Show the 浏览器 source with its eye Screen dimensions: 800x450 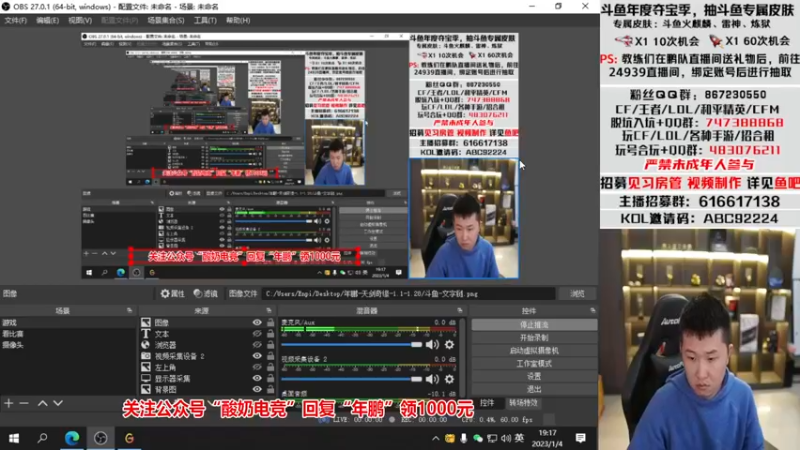click(257, 345)
